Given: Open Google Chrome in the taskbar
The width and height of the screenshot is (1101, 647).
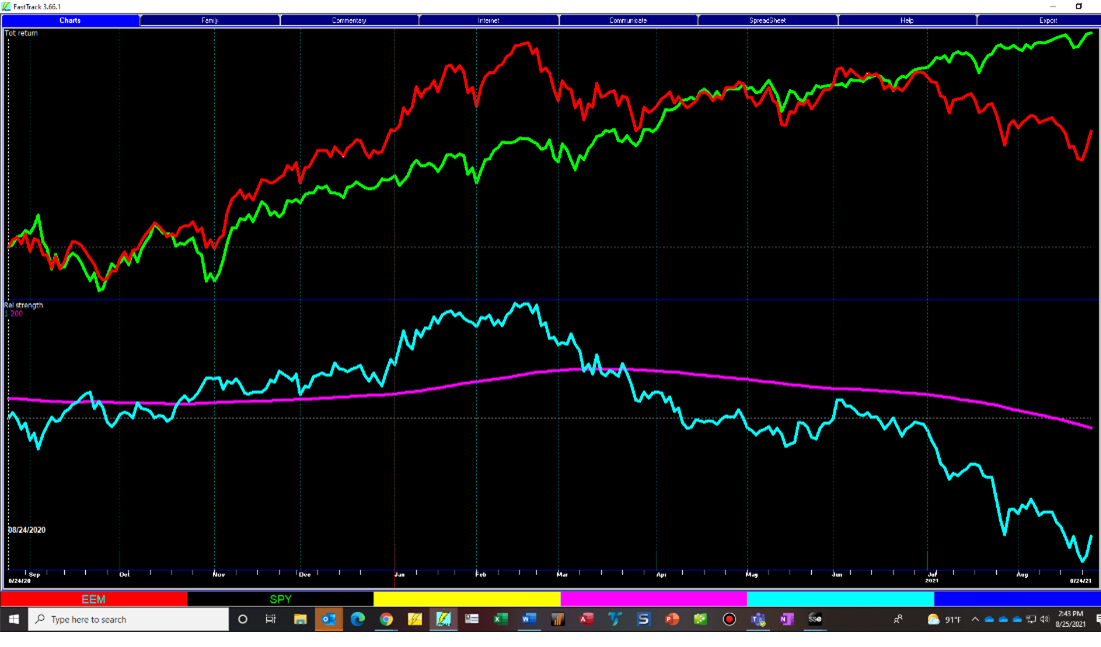Looking at the screenshot, I should point(386,620).
